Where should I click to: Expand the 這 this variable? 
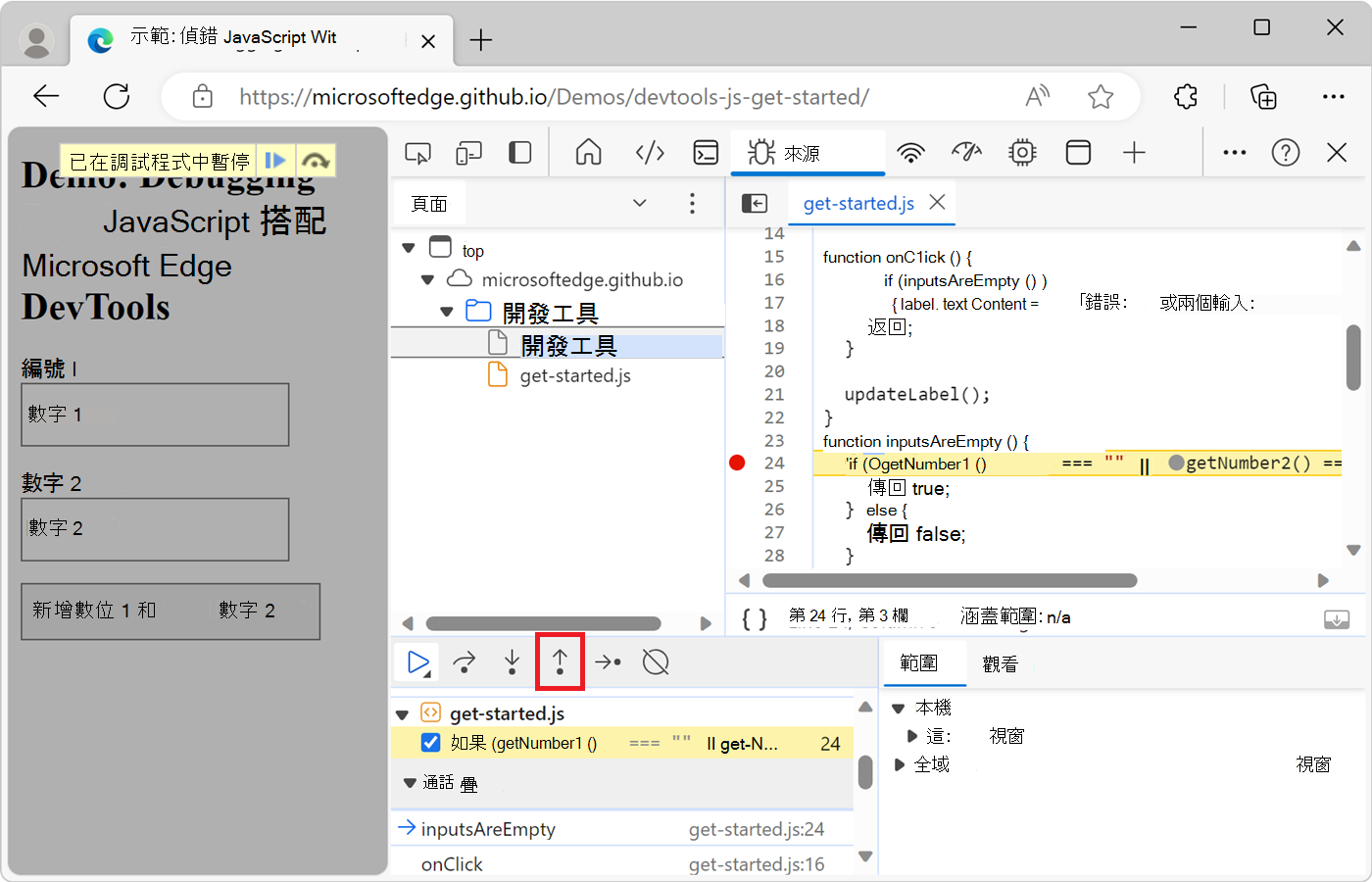coord(912,736)
